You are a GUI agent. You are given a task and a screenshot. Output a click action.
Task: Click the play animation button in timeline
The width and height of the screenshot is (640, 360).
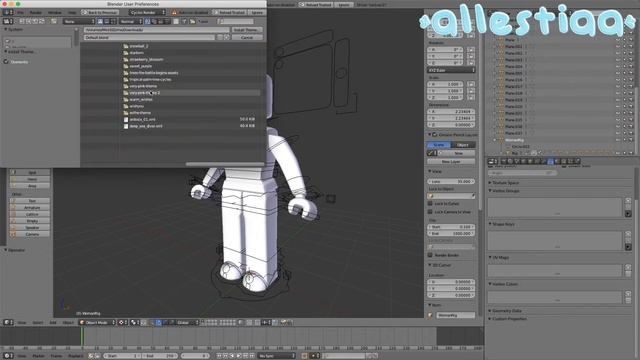[x=239, y=356]
